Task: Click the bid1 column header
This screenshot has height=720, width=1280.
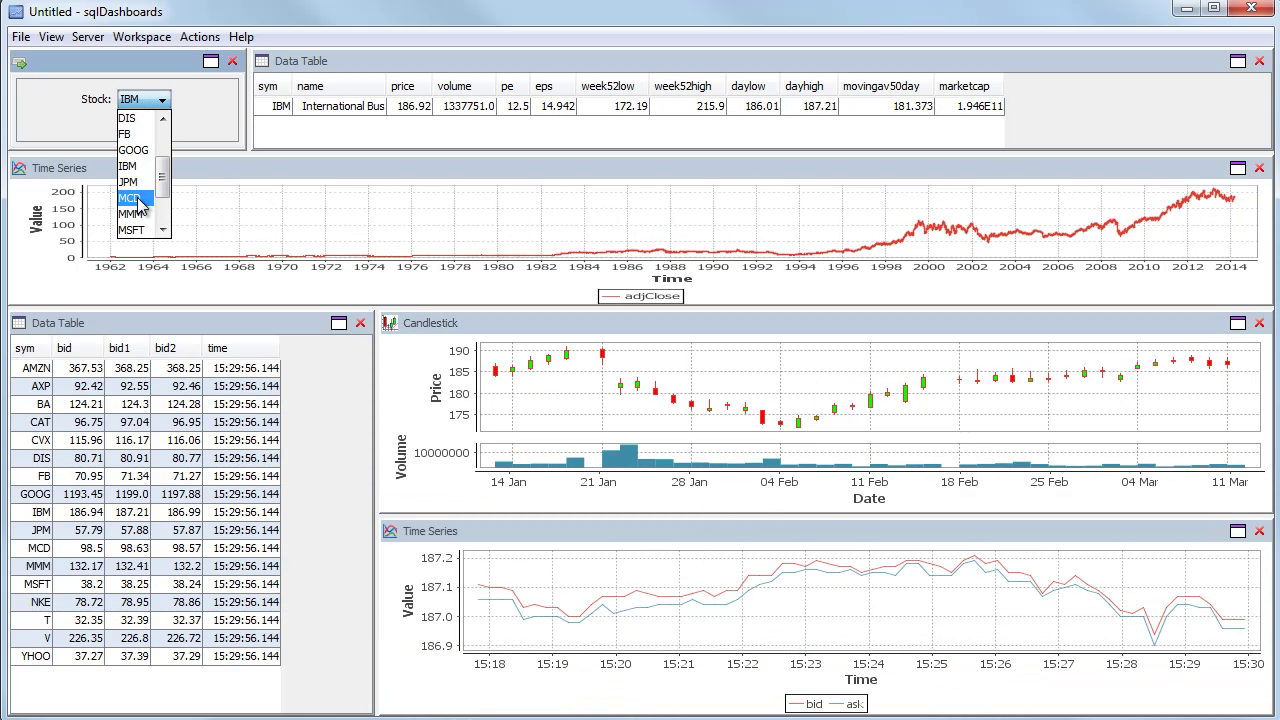Action: coord(120,348)
